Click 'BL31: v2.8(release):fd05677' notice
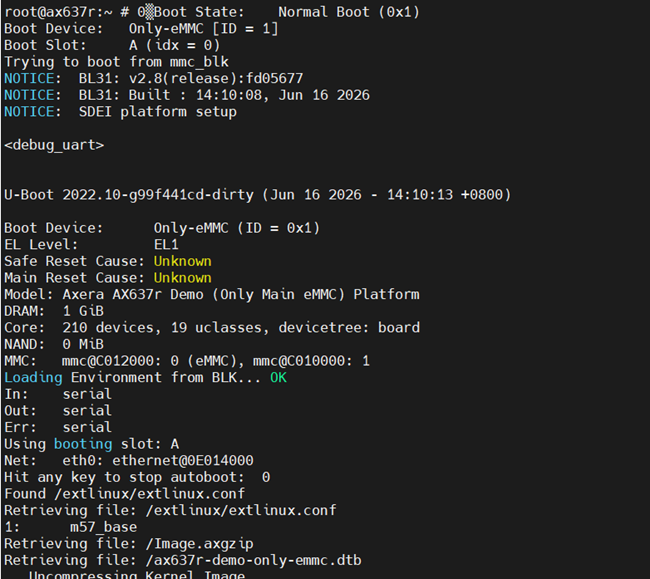 191,78
